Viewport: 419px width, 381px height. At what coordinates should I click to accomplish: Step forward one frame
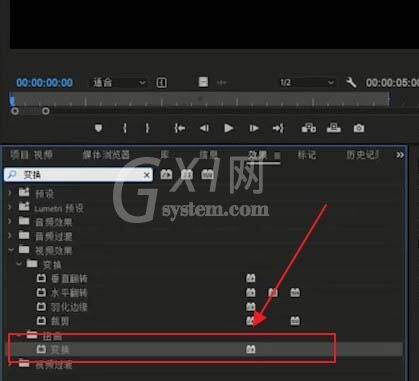click(x=254, y=128)
